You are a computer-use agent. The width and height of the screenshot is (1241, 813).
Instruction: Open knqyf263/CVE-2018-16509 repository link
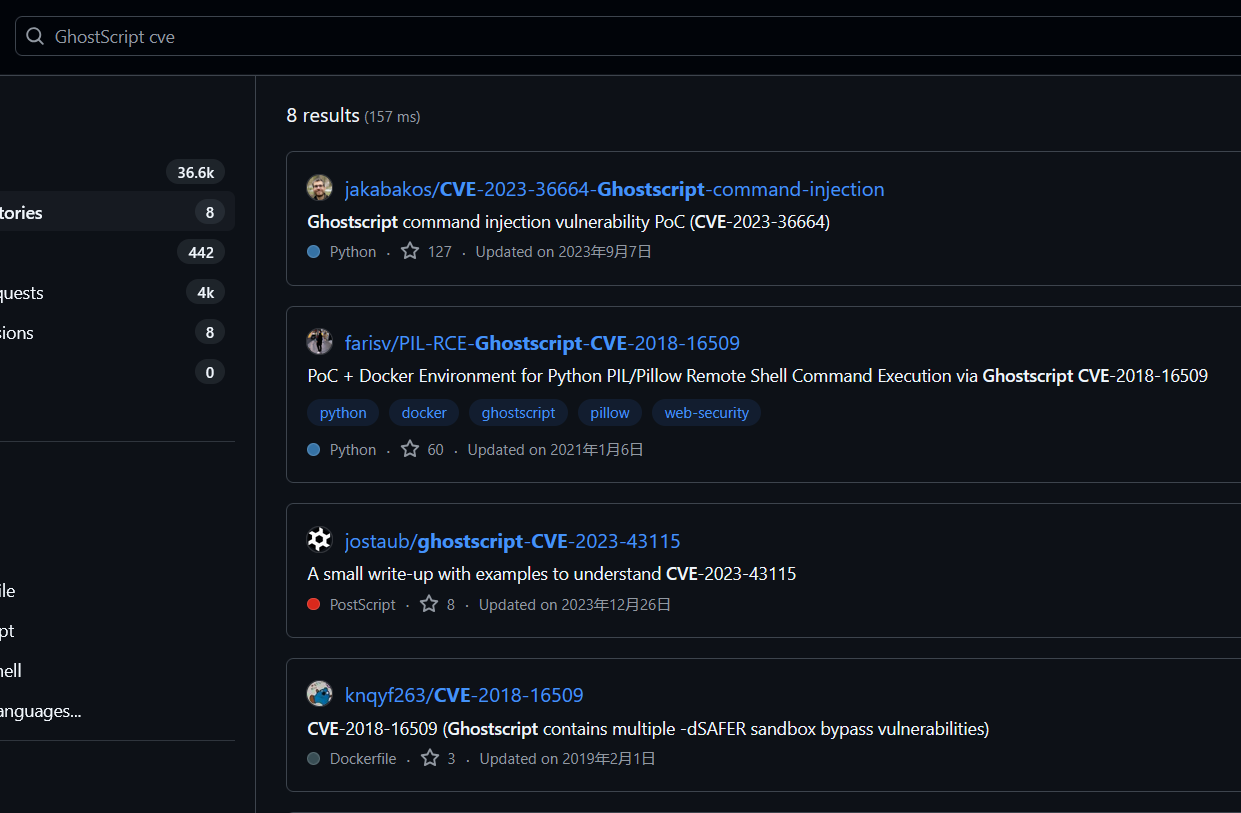click(x=464, y=695)
